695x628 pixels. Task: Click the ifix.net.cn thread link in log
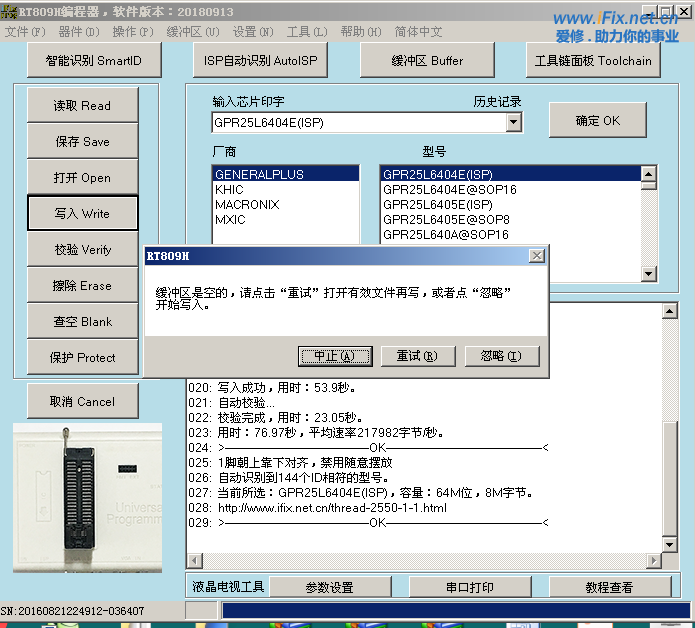pos(332,507)
